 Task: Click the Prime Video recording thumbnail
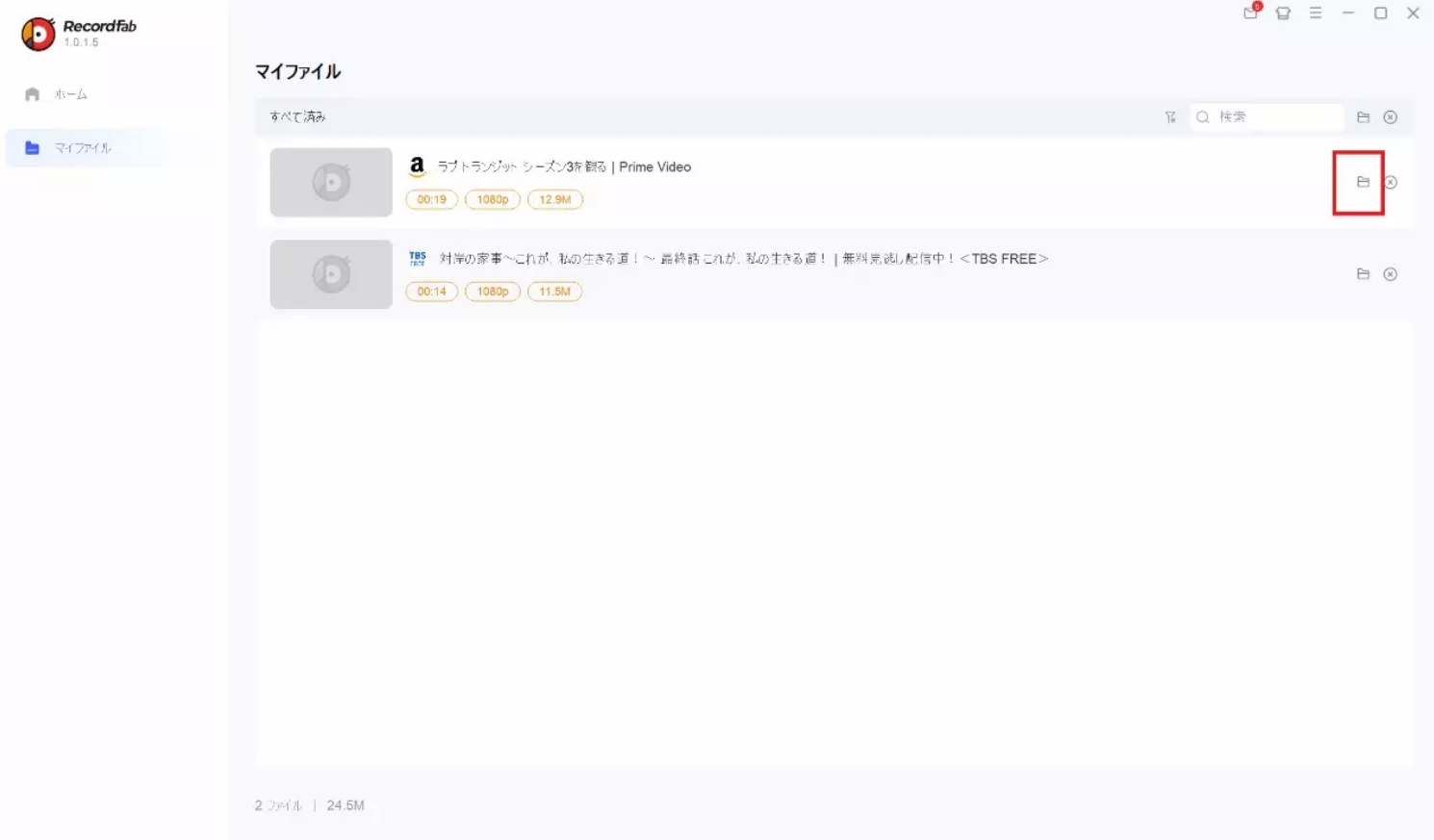pos(330,182)
